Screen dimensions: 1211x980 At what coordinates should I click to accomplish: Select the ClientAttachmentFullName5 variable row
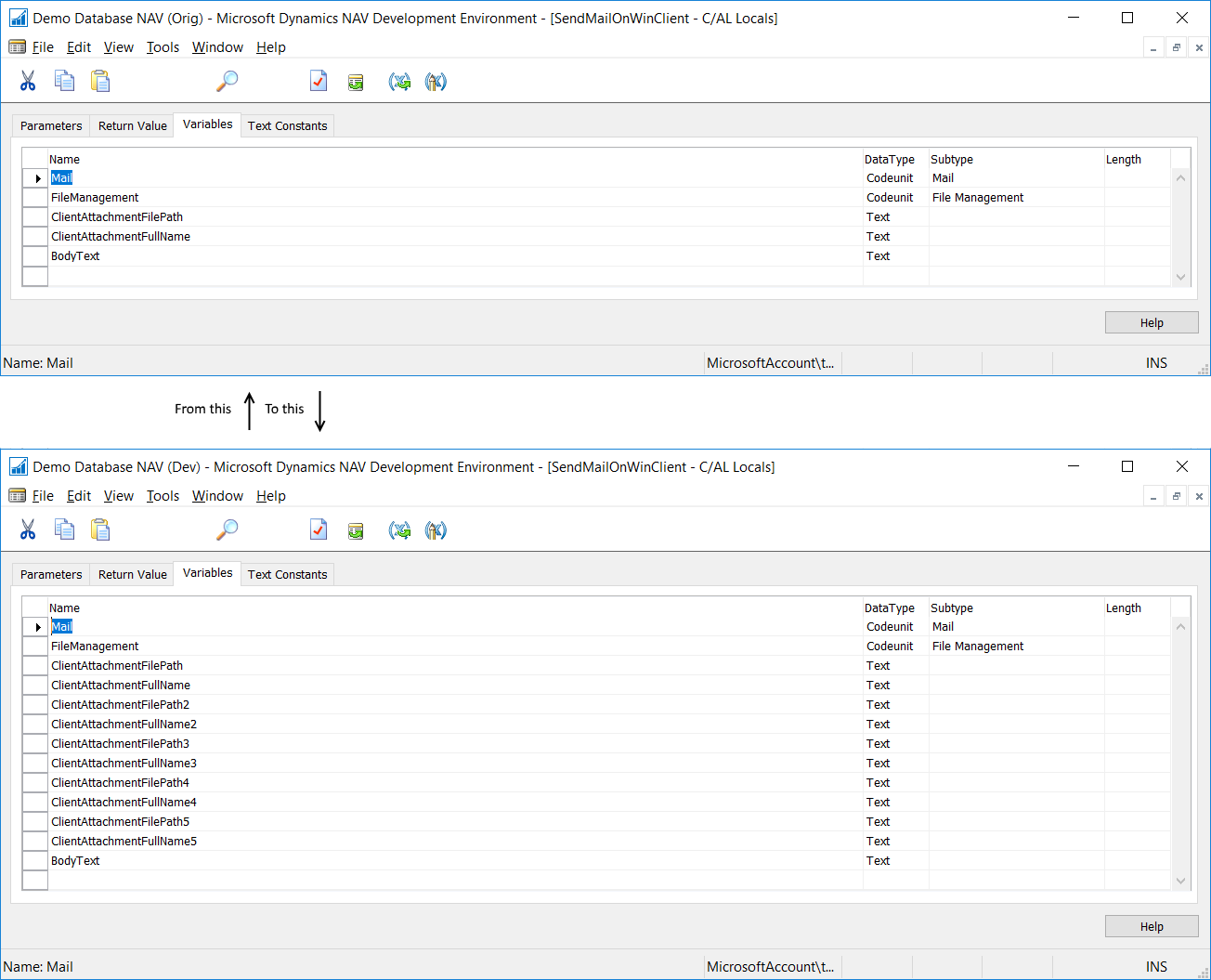click(124, 842)
